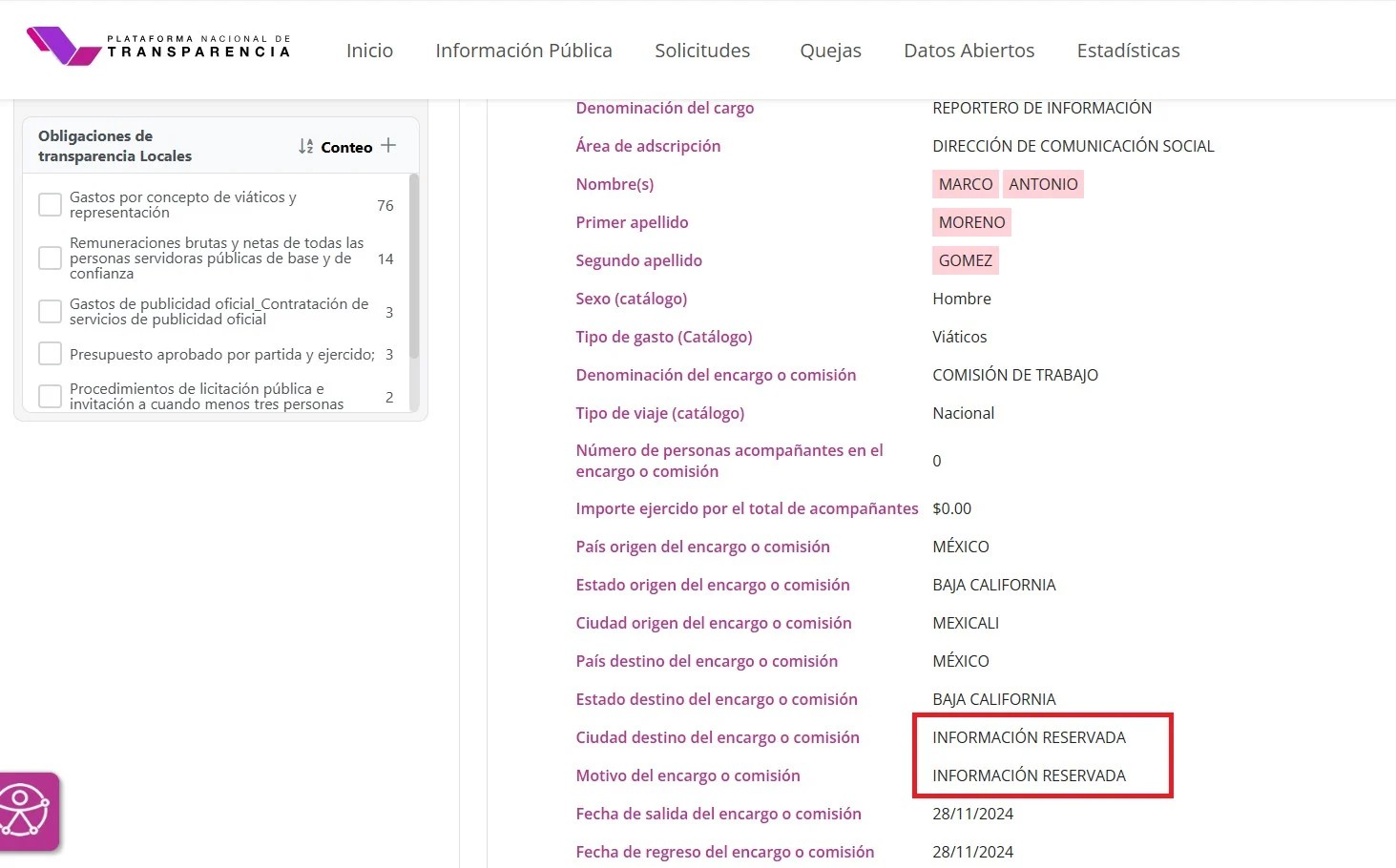Open Quejas menu

point(830,51)
